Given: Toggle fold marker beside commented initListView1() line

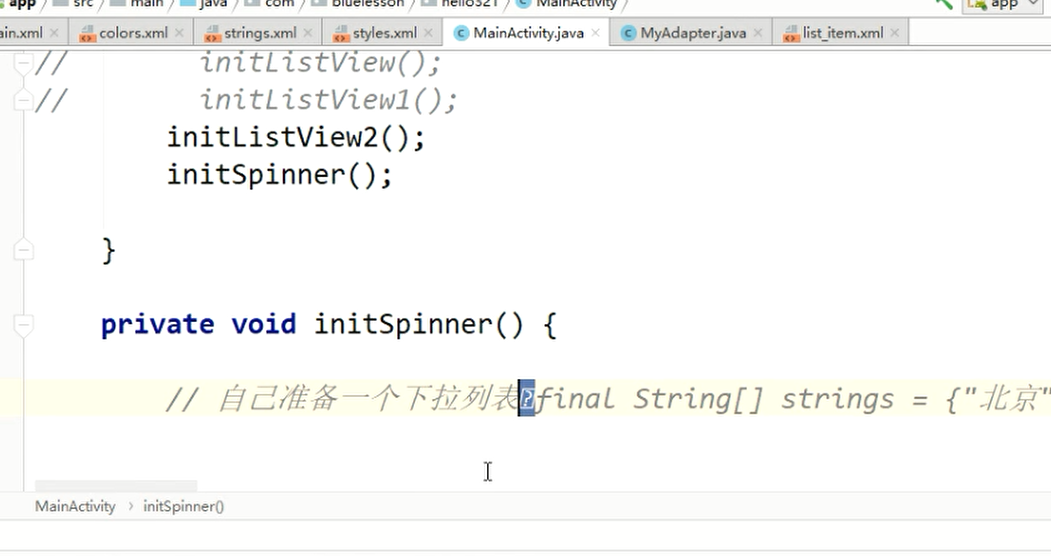Looking at the screenshot, I should tap(23, 100).
